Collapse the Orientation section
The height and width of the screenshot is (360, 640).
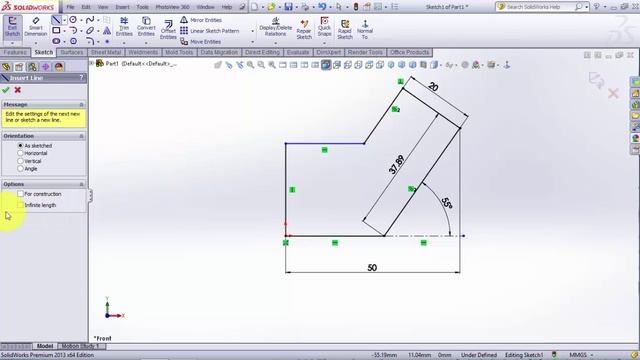point(81,136)
